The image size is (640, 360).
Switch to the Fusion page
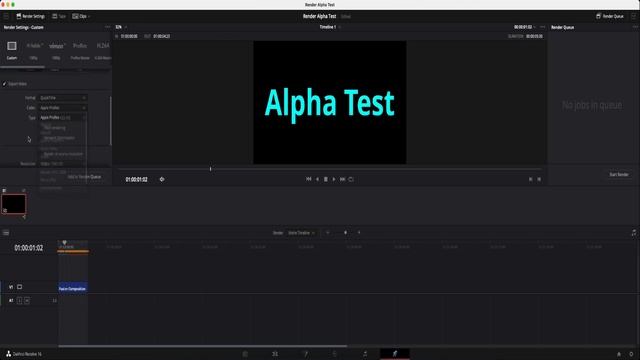[x=335, y=353]
